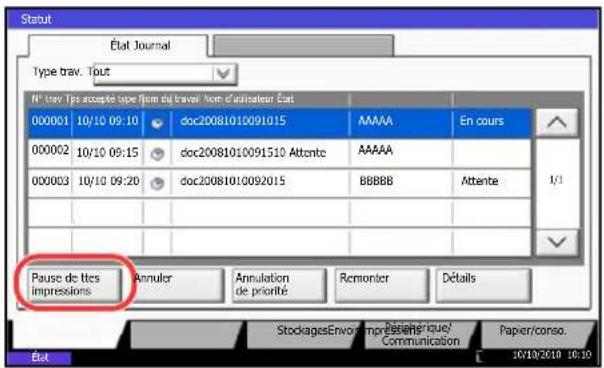
Task: Click the 10/10 09:15 accepted time cell
Action: pyautogui.click(x=107, y=153)
